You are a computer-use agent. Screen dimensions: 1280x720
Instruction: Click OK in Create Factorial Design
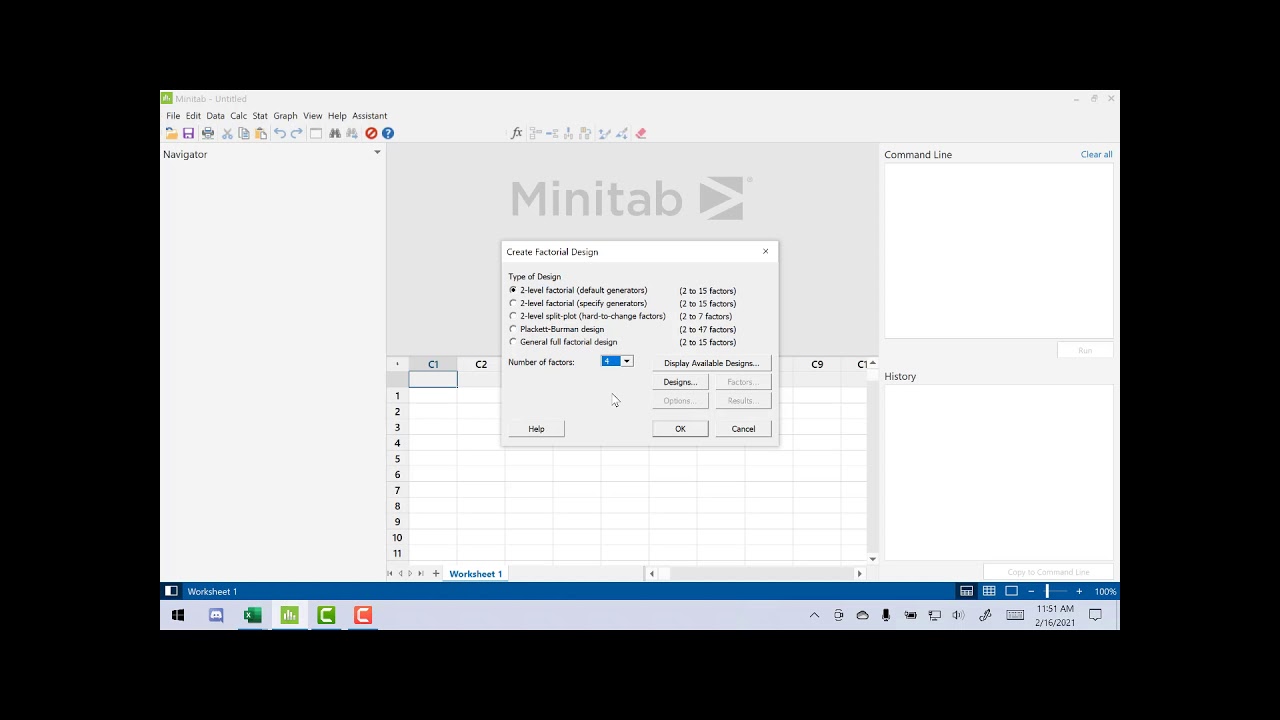(x=680, y=429)
